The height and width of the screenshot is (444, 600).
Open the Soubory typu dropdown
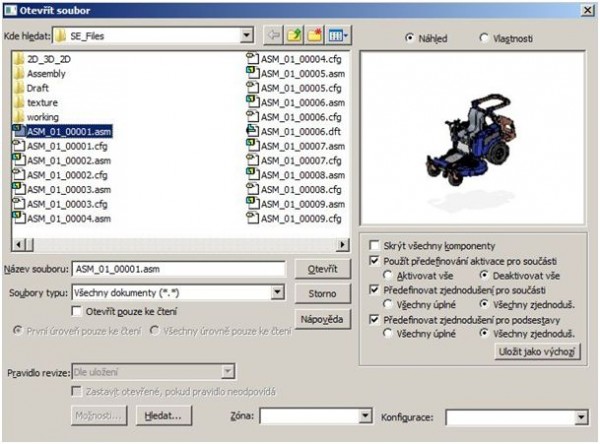pyautogui.click(x=276, y=293)
